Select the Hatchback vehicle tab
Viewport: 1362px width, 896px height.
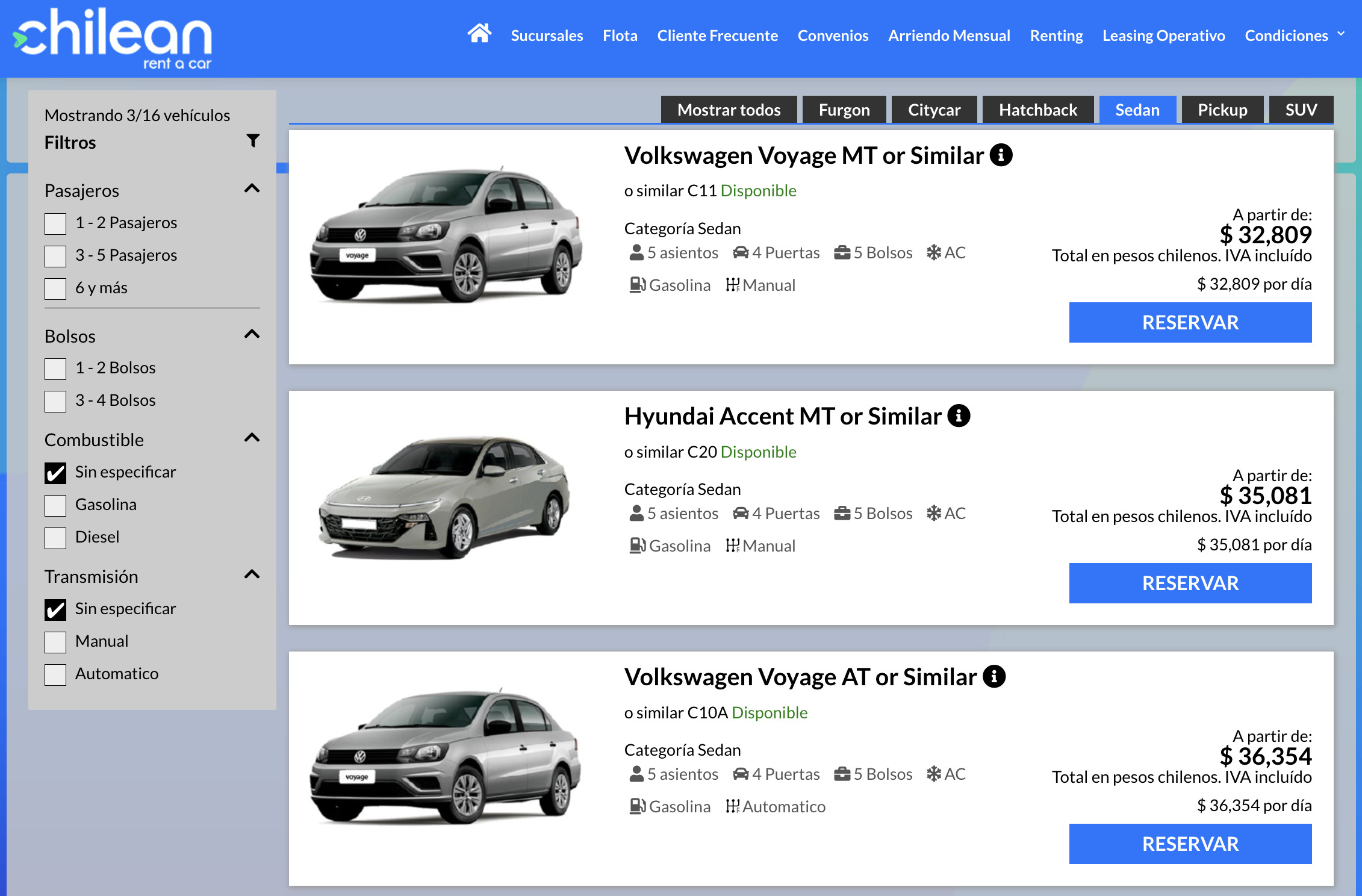(1038, 110)
